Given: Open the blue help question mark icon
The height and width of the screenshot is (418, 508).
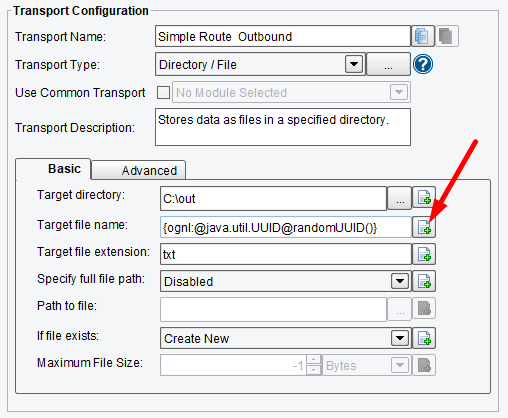Looking at the screenshot, I should coord(423,64).
